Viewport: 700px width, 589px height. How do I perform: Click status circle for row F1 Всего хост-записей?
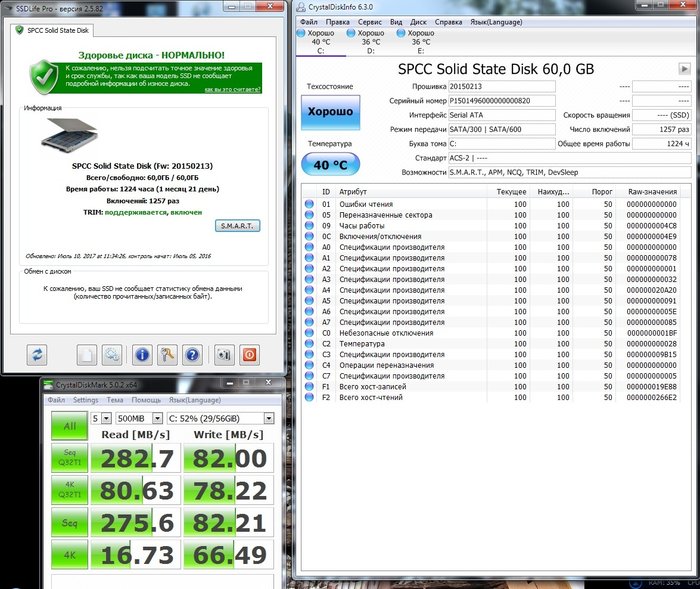click(309, 386)
